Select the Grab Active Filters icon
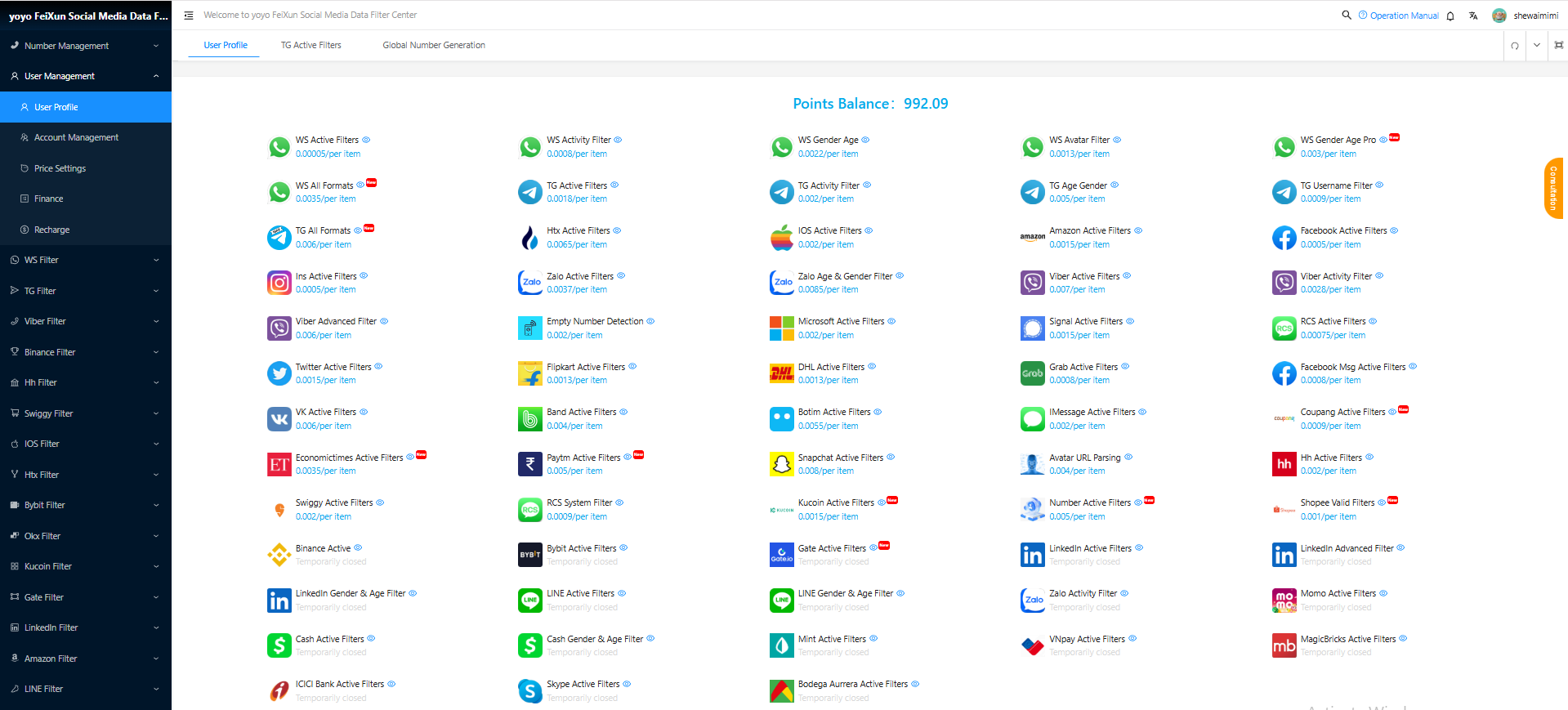Image resolution: width=1568 pixels, height=710 pixels. click(x=1033, y=373)
